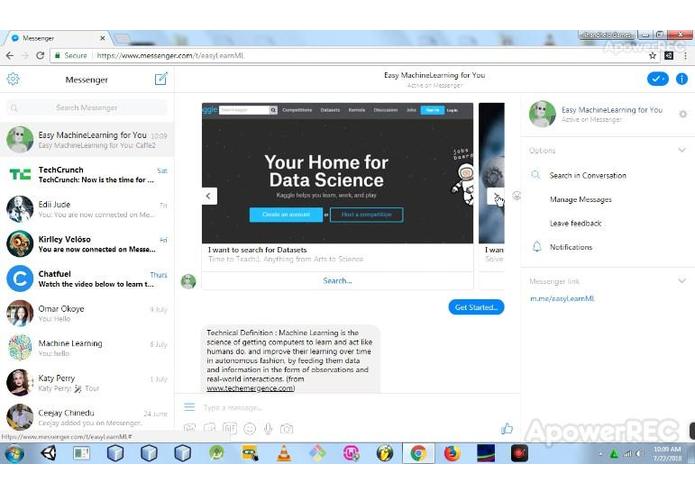This screenshot has height=494, width=695.
Task: Record a voice clip with microphone icon
Action: (x=268, y=428)
